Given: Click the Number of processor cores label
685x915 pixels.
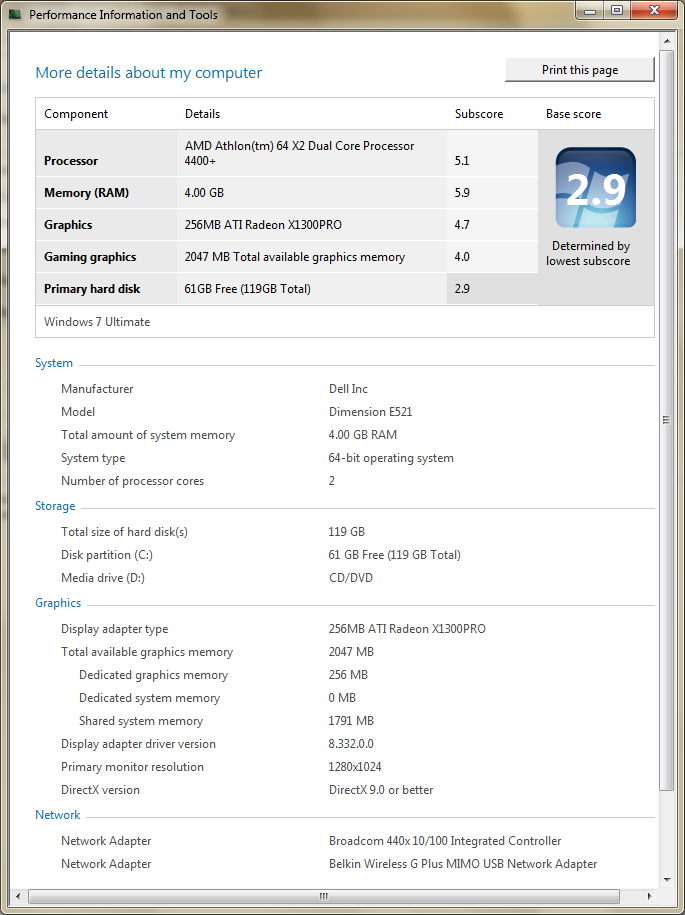Looking at the screenshot, I should [132, 481].
